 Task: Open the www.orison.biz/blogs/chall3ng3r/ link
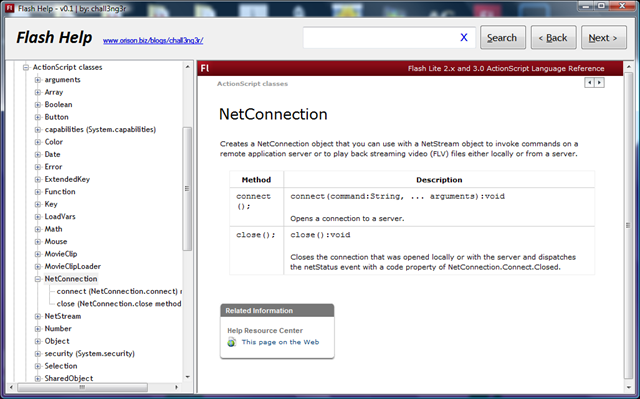[153, 40]
